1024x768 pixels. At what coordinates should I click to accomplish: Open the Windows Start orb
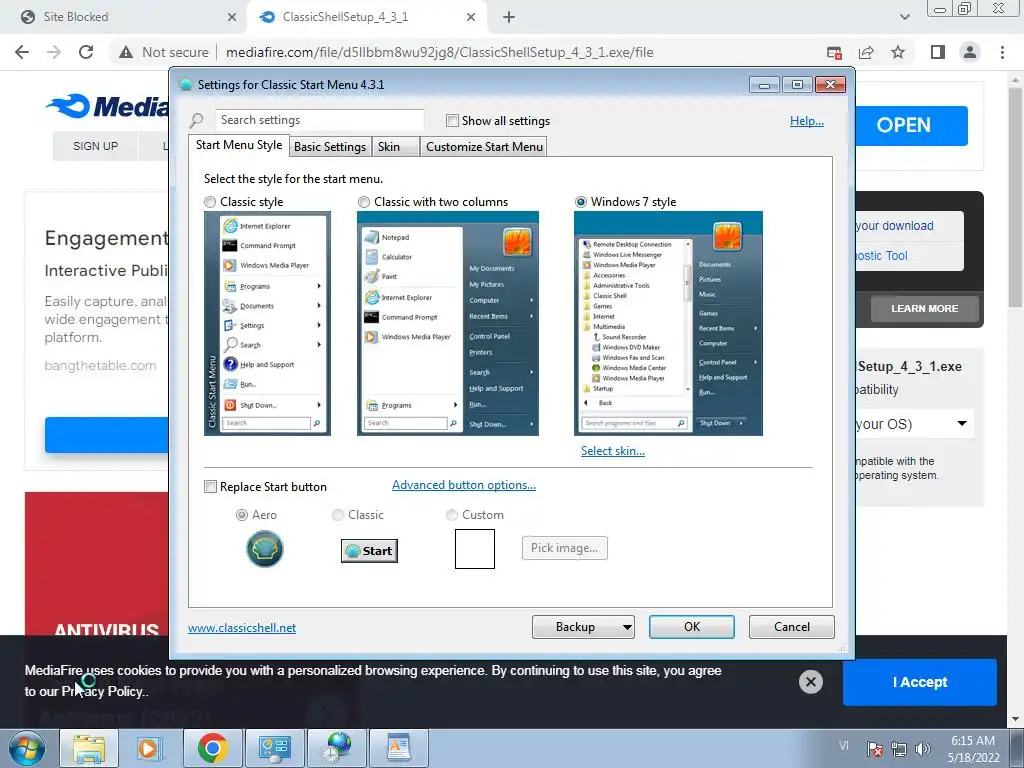[27, 748]
